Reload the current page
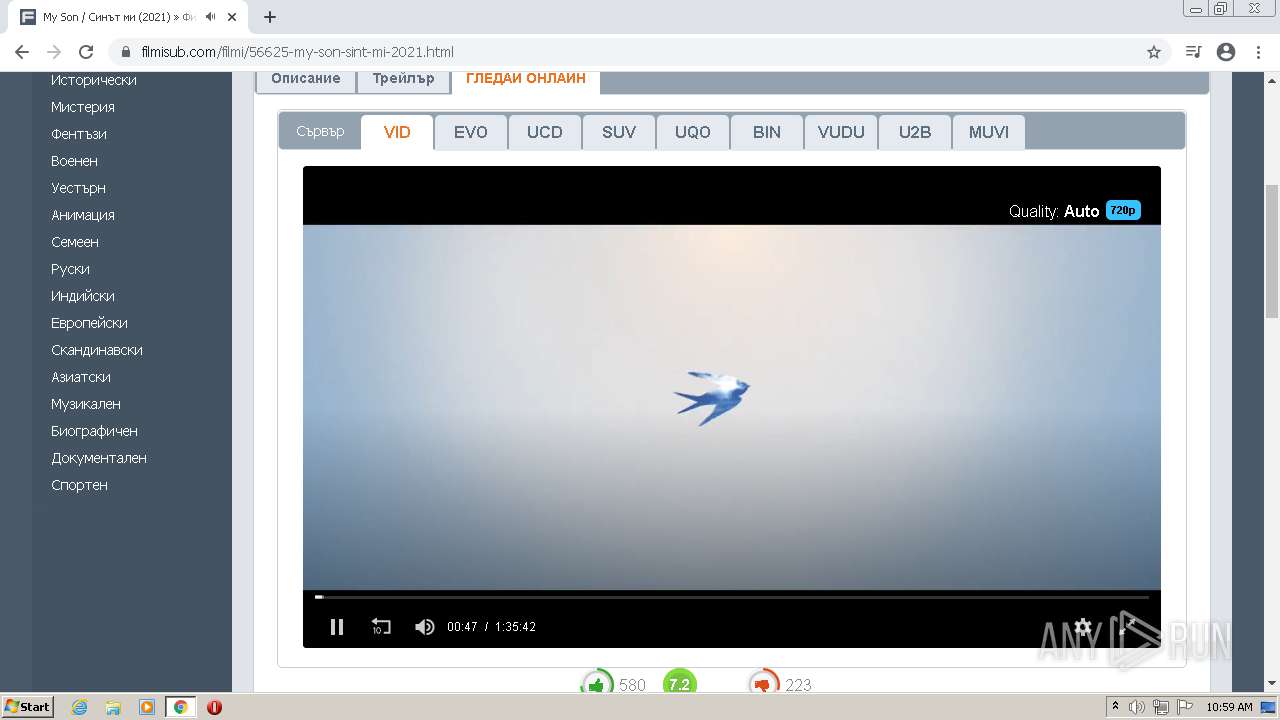Image resolution: width=1280 pixels, height=720 pixels. tap(86, 52)
